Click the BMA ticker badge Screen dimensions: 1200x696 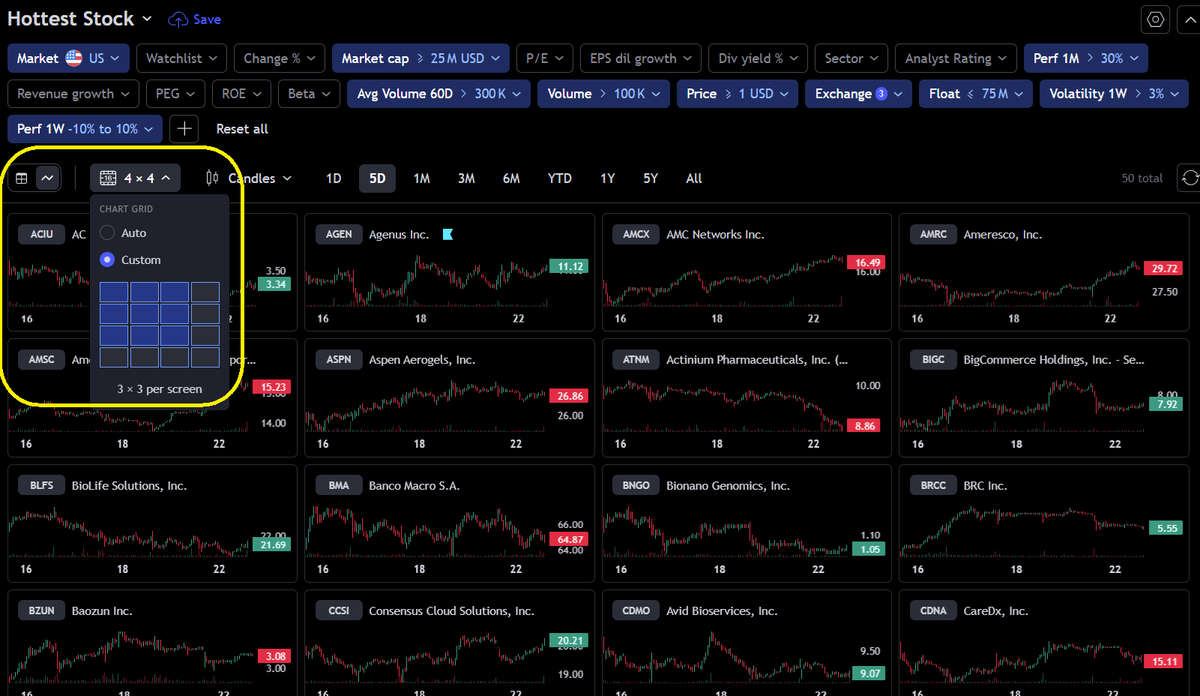pos(339,485)
